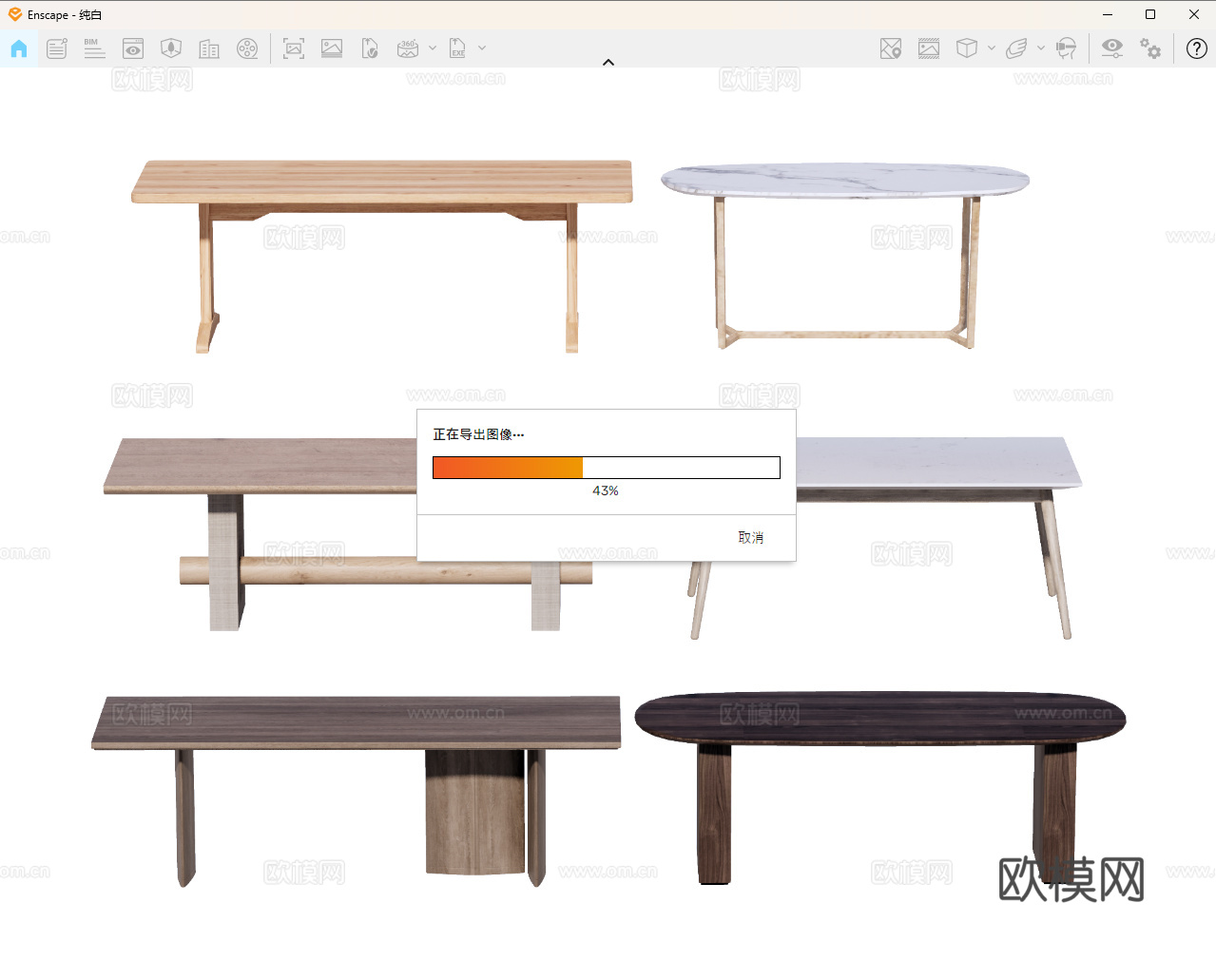
Task: Open Visual Settings eye slider icon
Action: [1111, 48]
